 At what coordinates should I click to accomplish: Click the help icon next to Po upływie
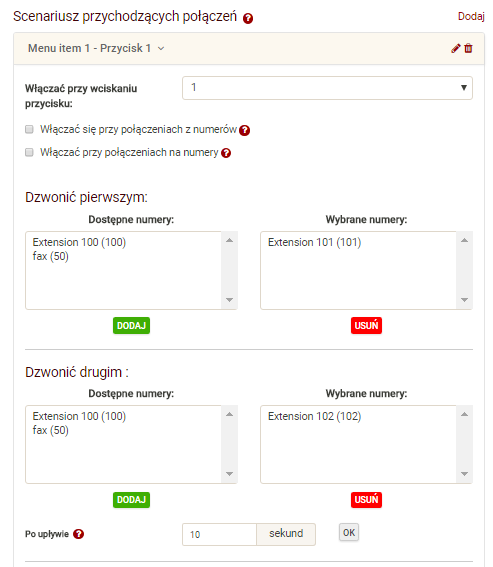point(78,534)
